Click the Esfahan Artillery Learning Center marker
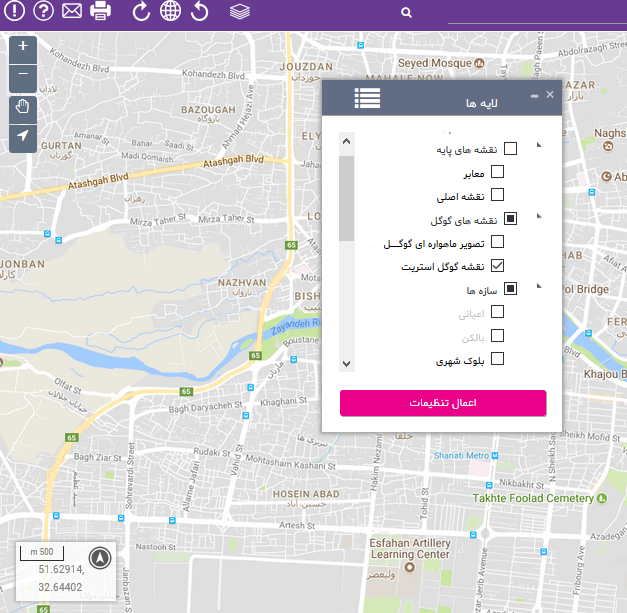Viewport: 627px width, 613px height. 409,567
